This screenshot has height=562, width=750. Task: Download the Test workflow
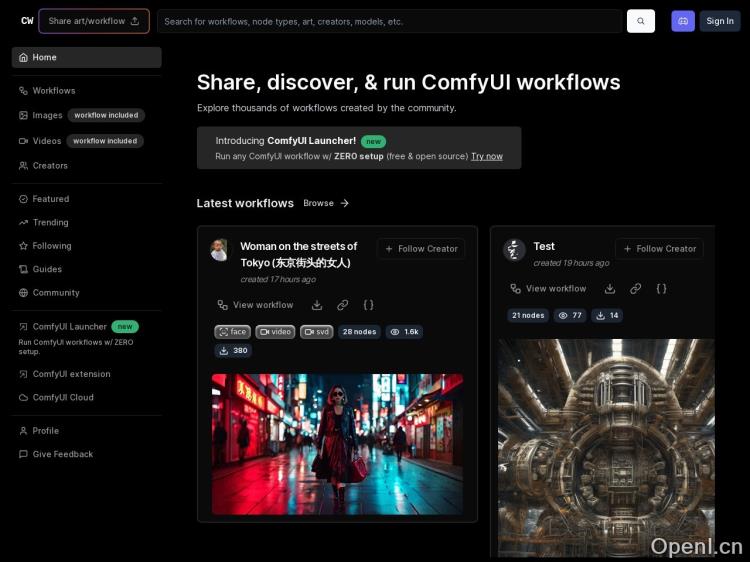pos(609,289)
